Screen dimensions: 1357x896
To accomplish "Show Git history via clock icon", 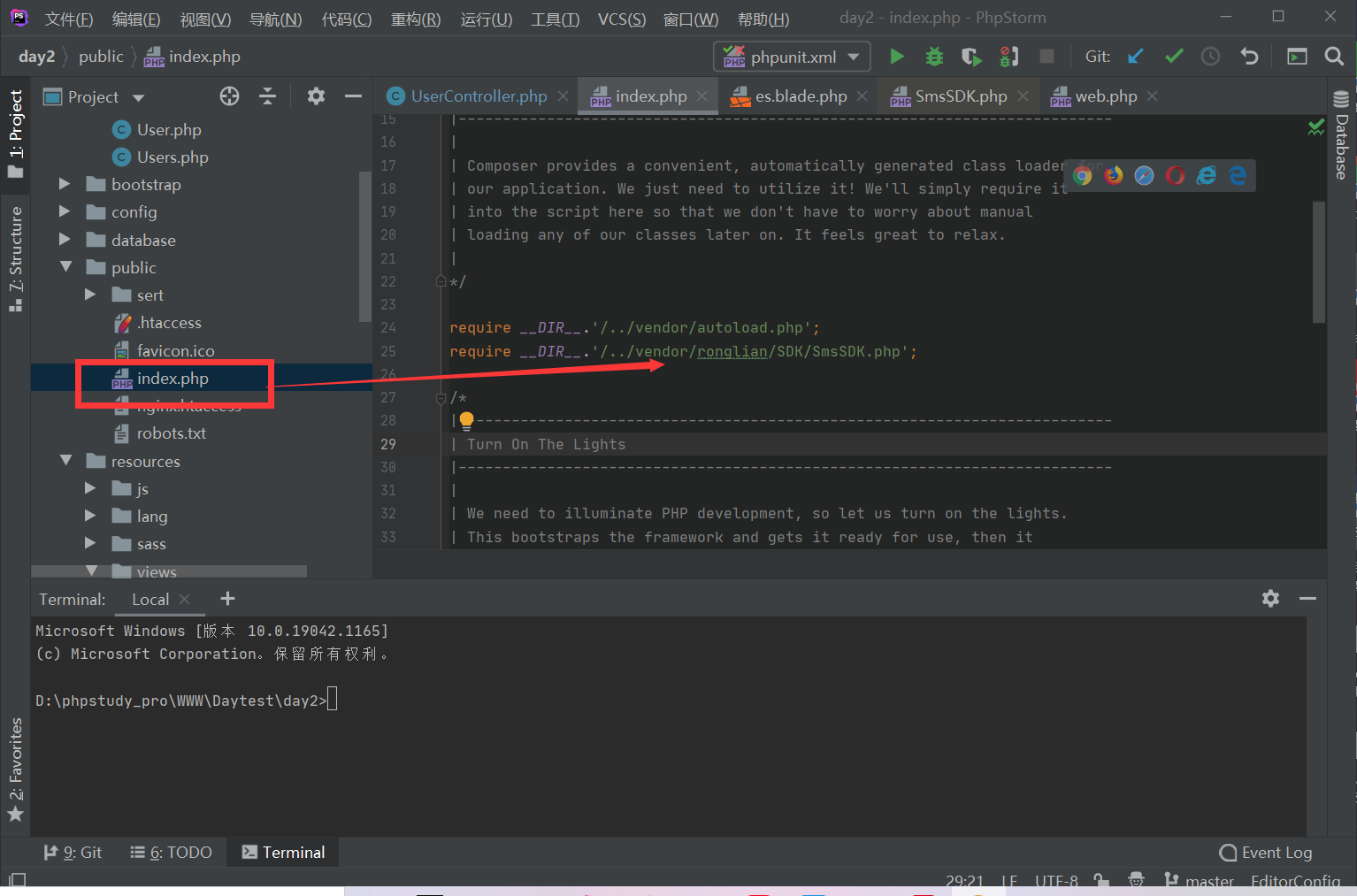I will 1210,57.
